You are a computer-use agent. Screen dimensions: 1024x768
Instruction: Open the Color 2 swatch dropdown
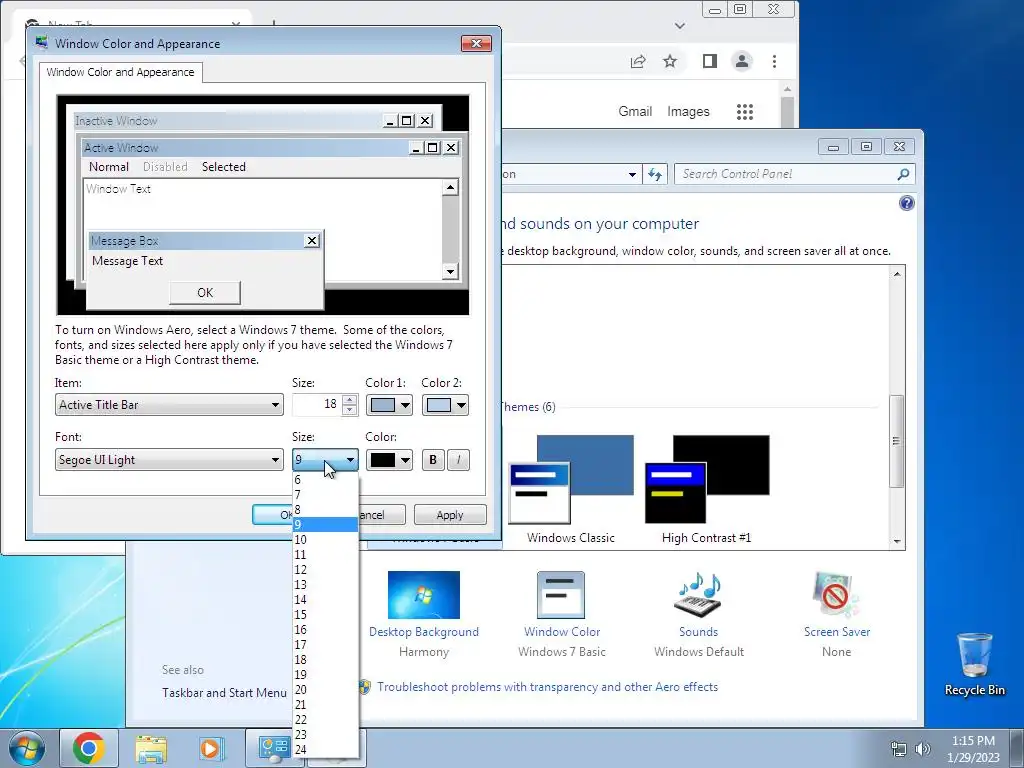coord(445,405)
